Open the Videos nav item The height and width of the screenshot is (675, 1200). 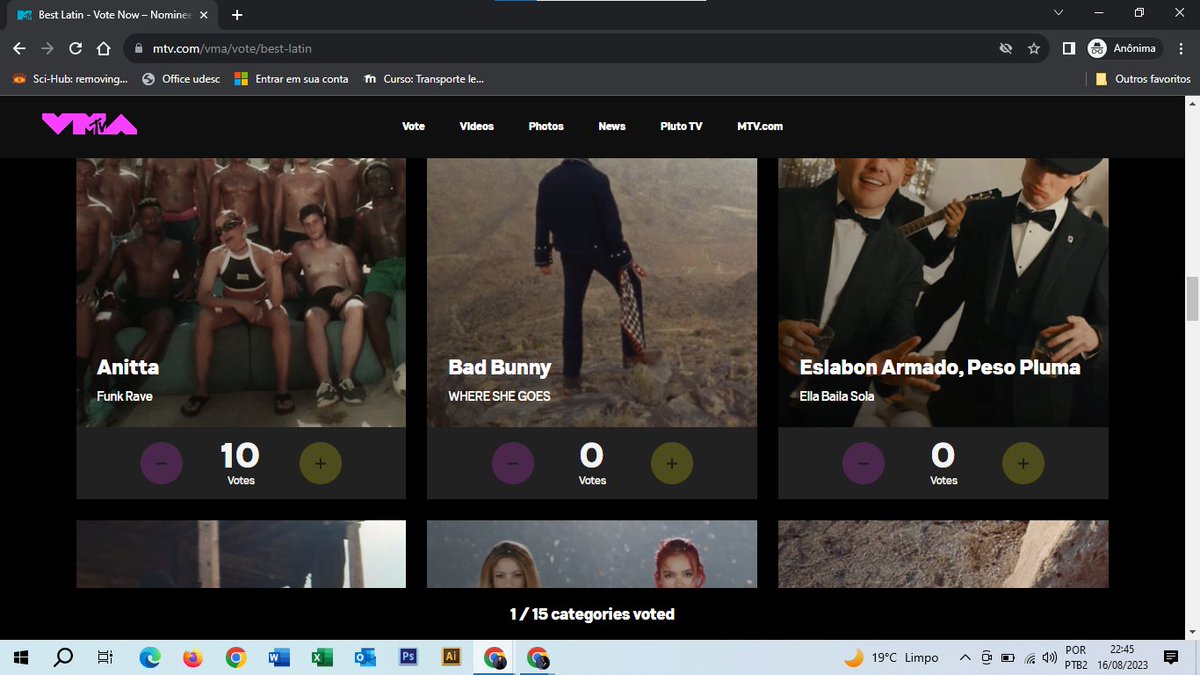click(x=477, y=126)
